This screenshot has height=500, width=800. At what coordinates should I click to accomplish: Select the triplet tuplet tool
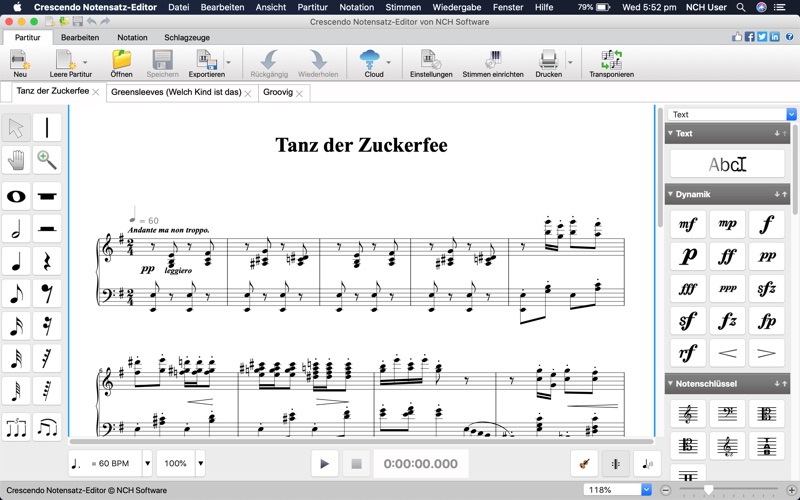pyautogui.click(x=16, y=428)
